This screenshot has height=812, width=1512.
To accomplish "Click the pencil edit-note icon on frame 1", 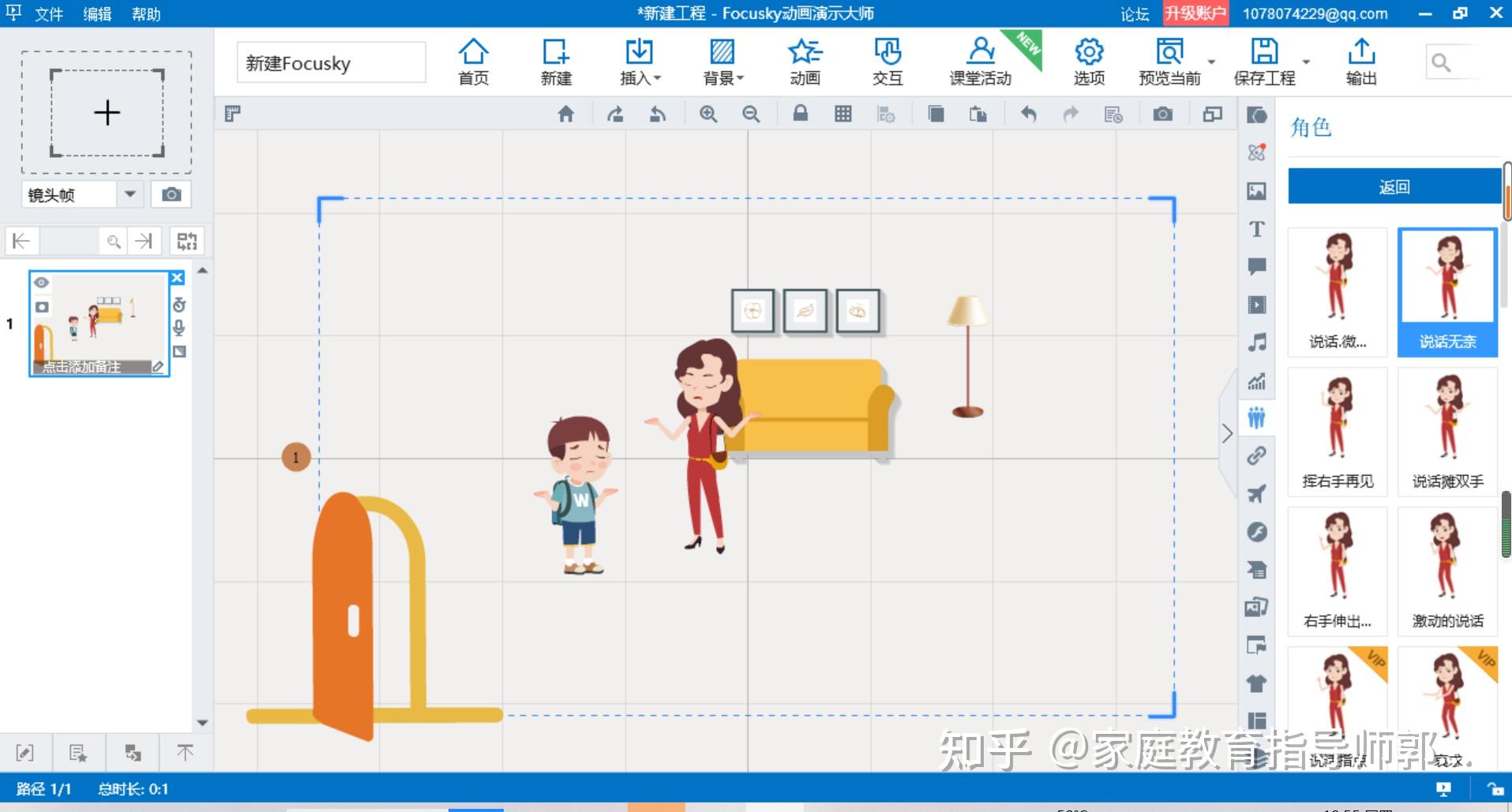I will point(158,367).
